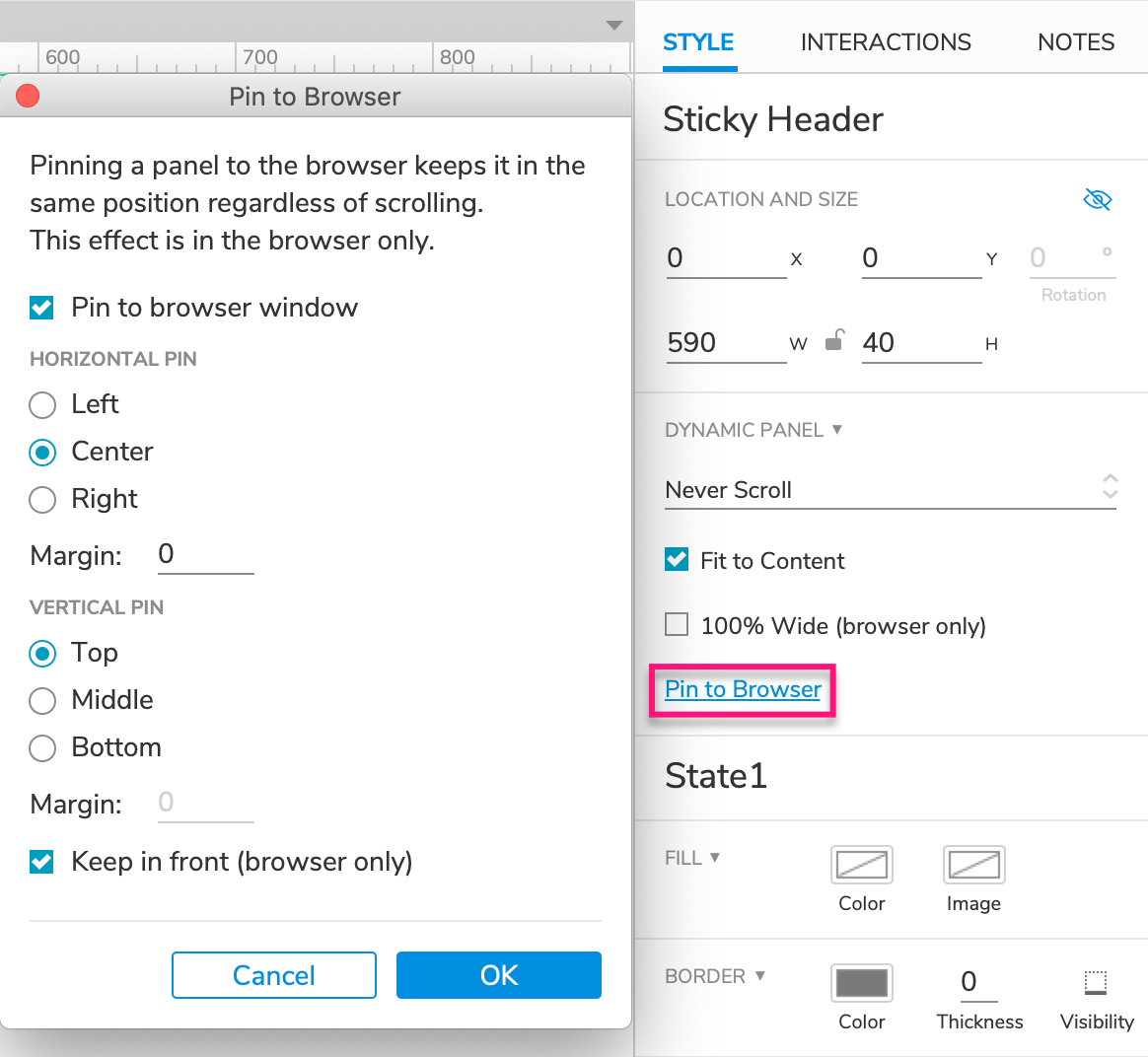Open the fill Color picker

pyautogui.click(x=861, y=865)
